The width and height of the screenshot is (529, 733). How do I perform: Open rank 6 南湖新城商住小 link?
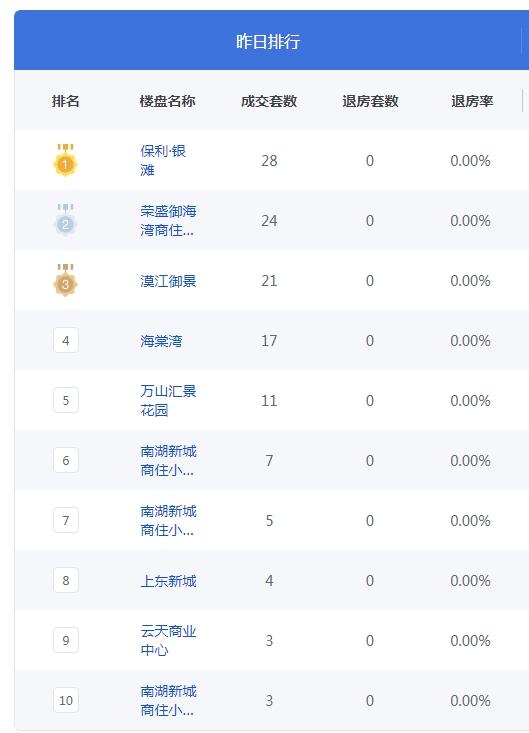(x=168, y=460)
